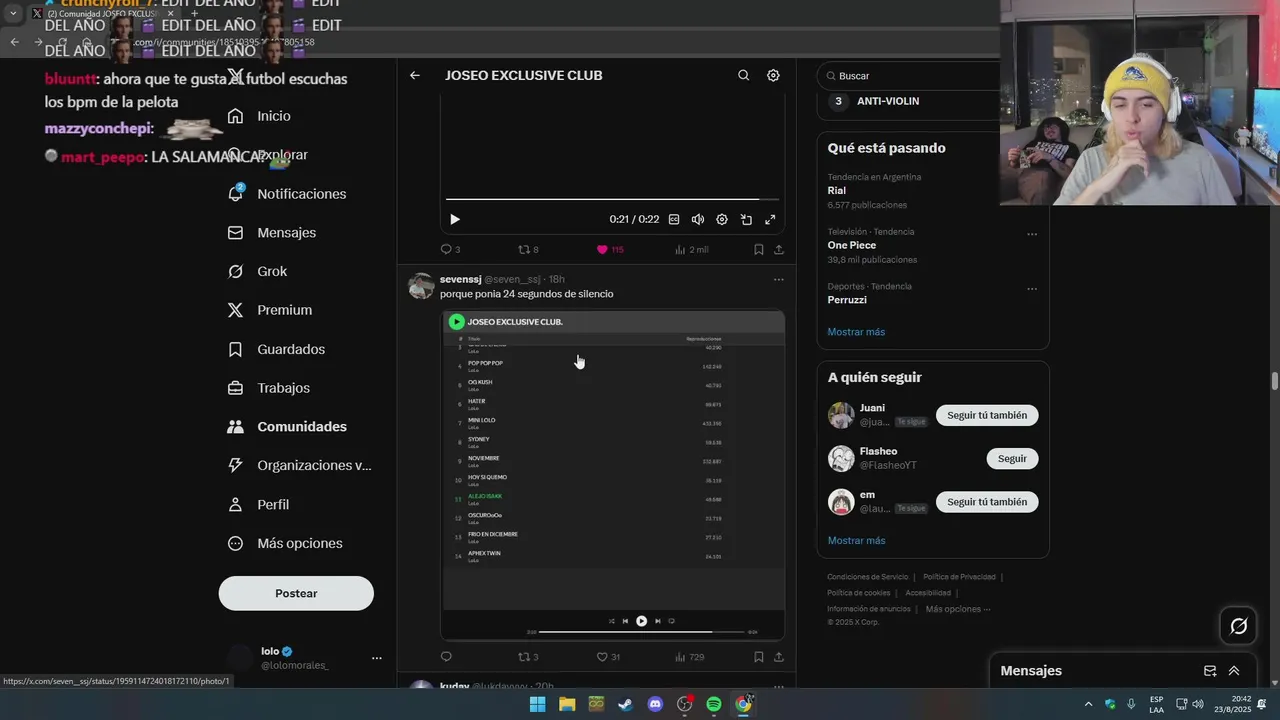Play the video in the top post
Screen dimensions: 1280x720
(454, 219)
